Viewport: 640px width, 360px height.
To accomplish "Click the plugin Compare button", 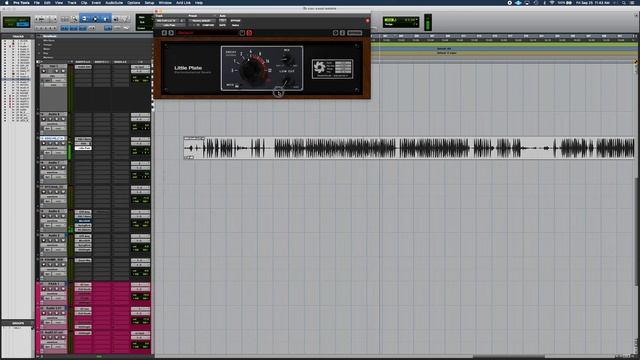I will (x=208, y=25).
